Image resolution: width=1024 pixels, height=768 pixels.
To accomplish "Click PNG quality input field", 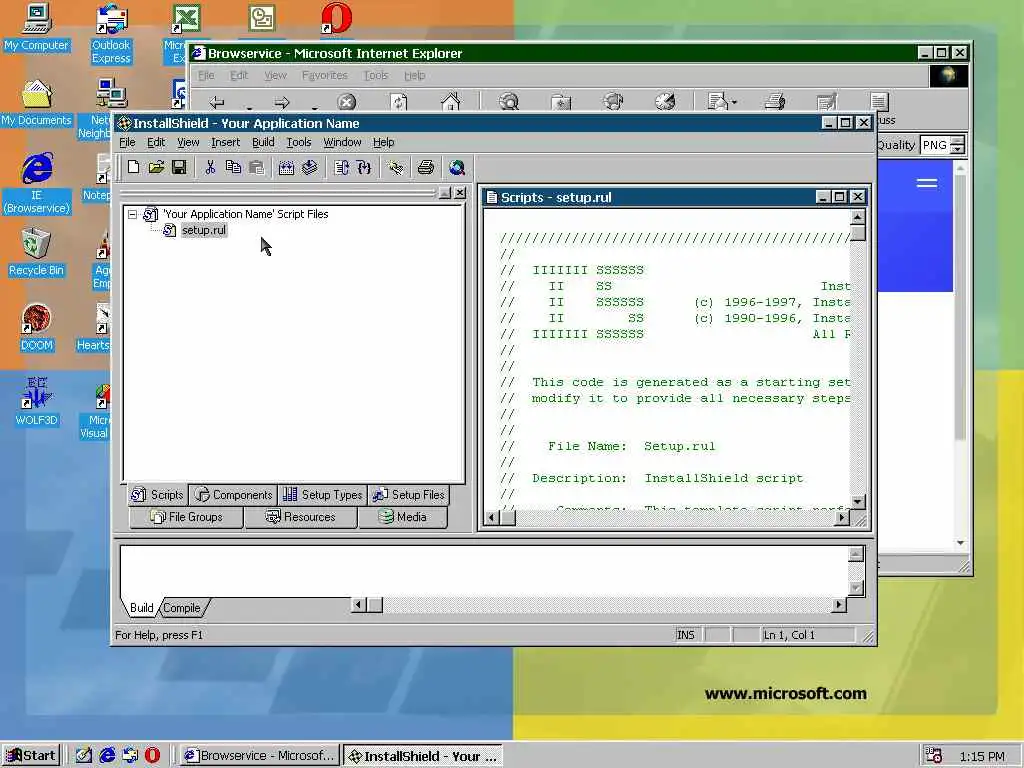I will coord(935,145).
